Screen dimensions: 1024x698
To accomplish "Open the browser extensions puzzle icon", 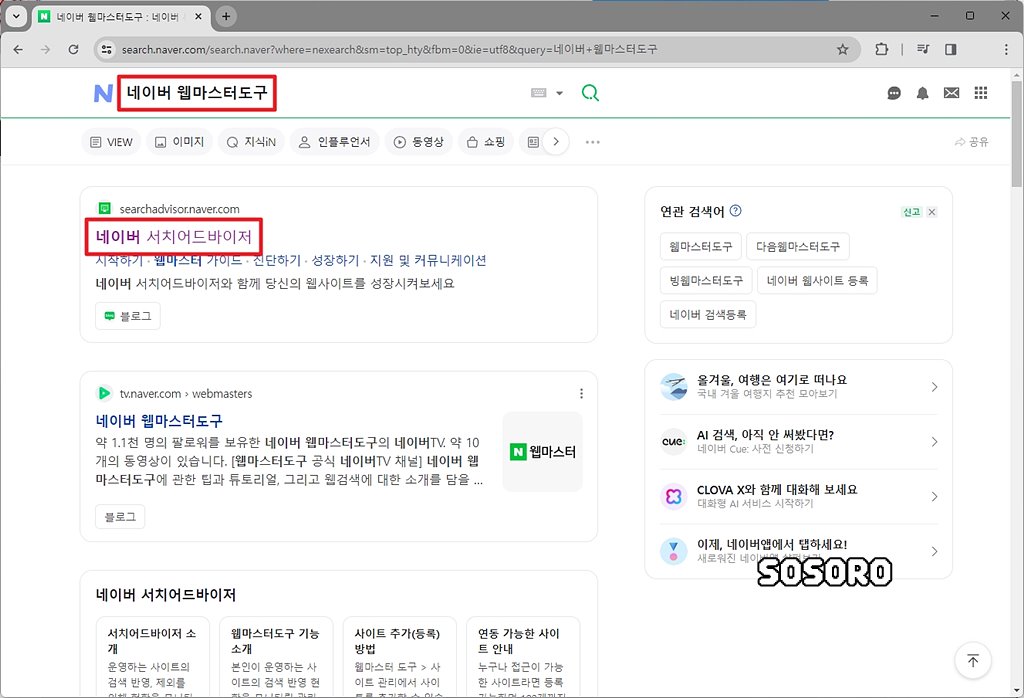I will coord(882,49).
